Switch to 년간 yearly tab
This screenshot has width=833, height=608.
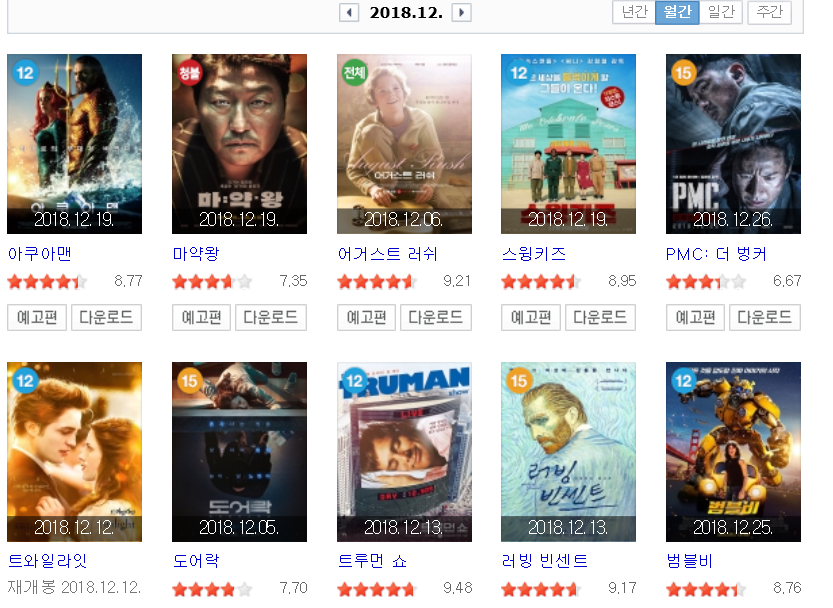coord(634,12)
